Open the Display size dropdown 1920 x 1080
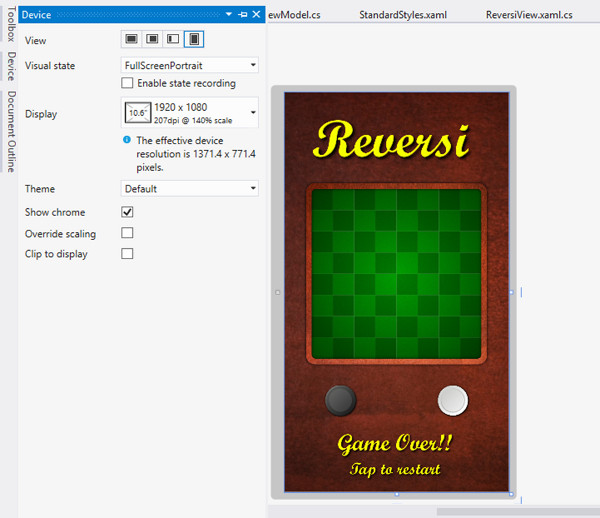The height and width of the screenshot is (518, 600). click(190, 112)
